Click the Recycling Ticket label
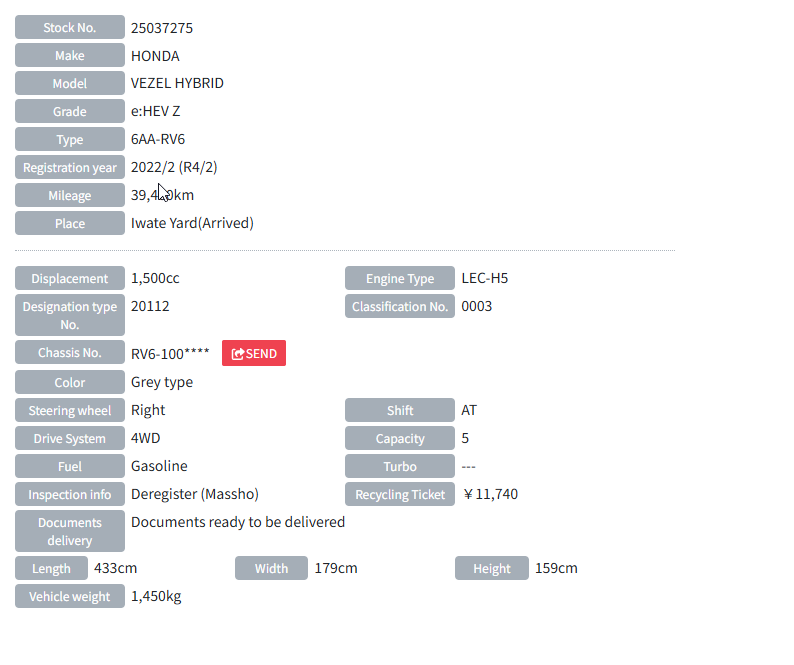This screenshot has height=665, width=794. click(400, 495)
